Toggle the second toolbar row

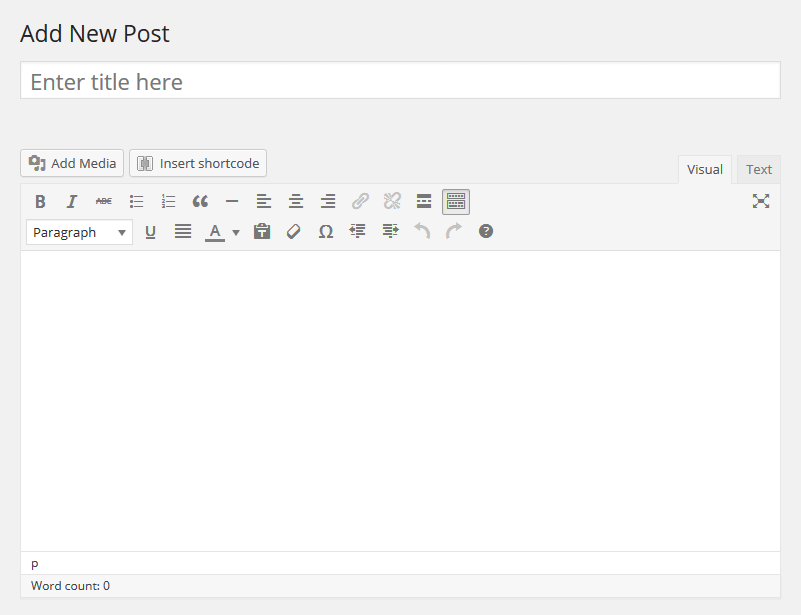click(455, 201)
